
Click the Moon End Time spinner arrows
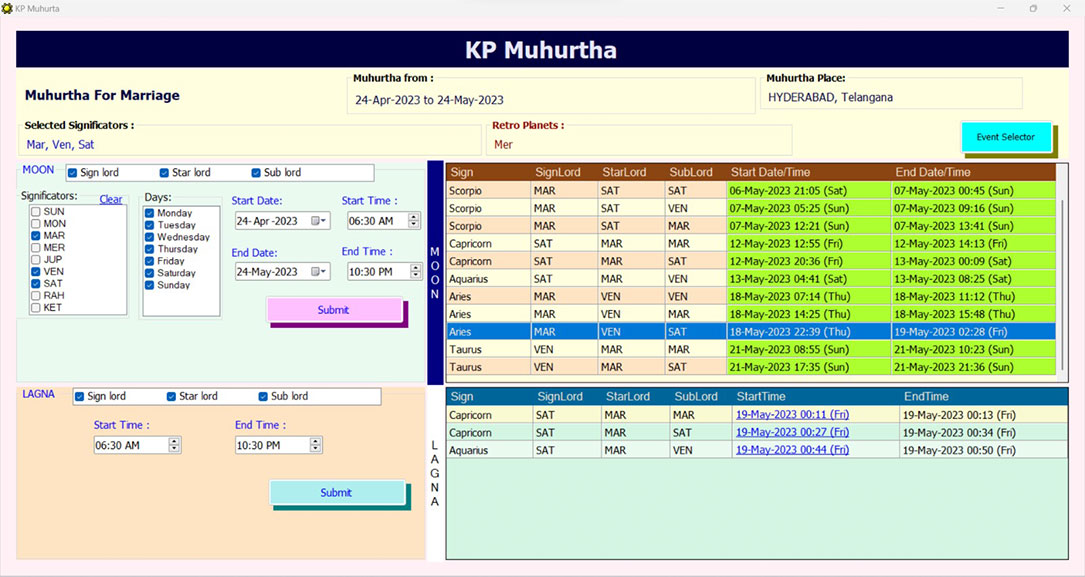pos(414,272)
